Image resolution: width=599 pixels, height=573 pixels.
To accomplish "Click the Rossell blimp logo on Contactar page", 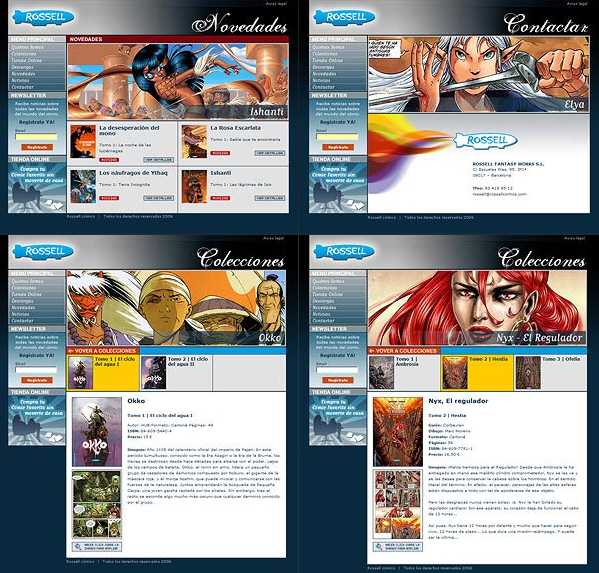I will pos(344,17).
